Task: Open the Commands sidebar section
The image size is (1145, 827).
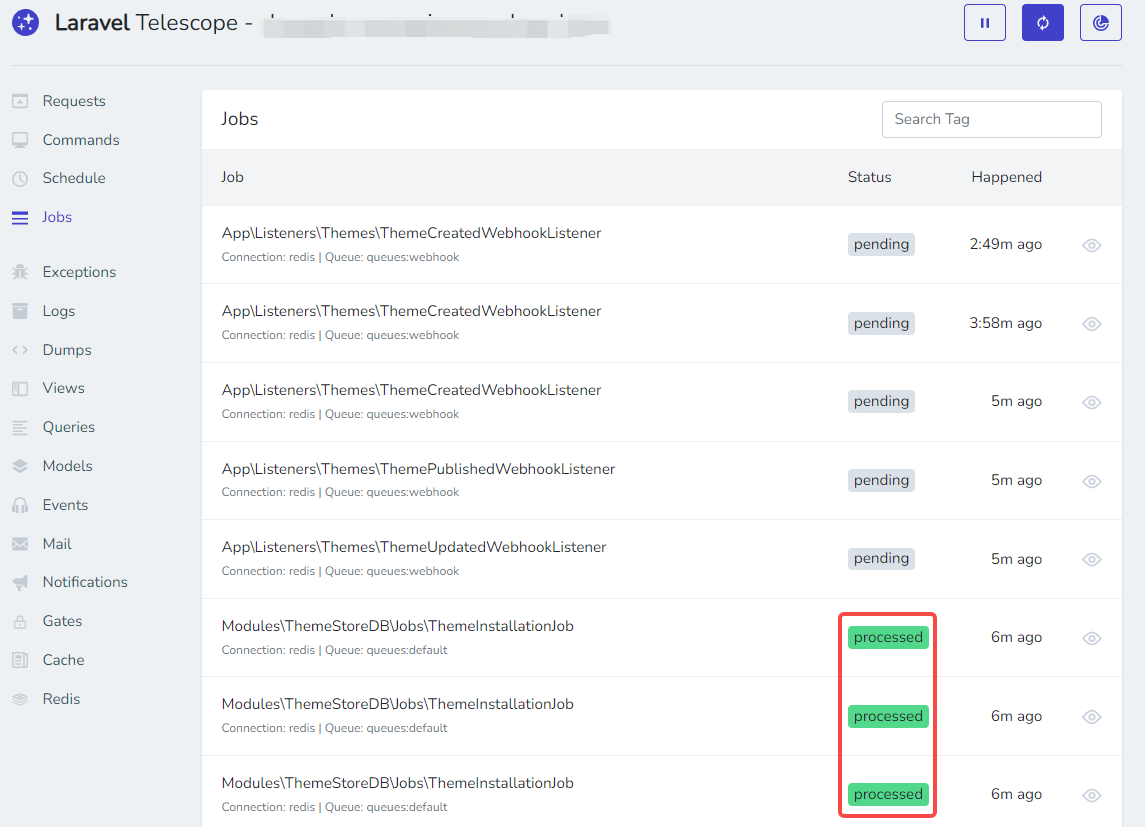Action: [80, 140]
